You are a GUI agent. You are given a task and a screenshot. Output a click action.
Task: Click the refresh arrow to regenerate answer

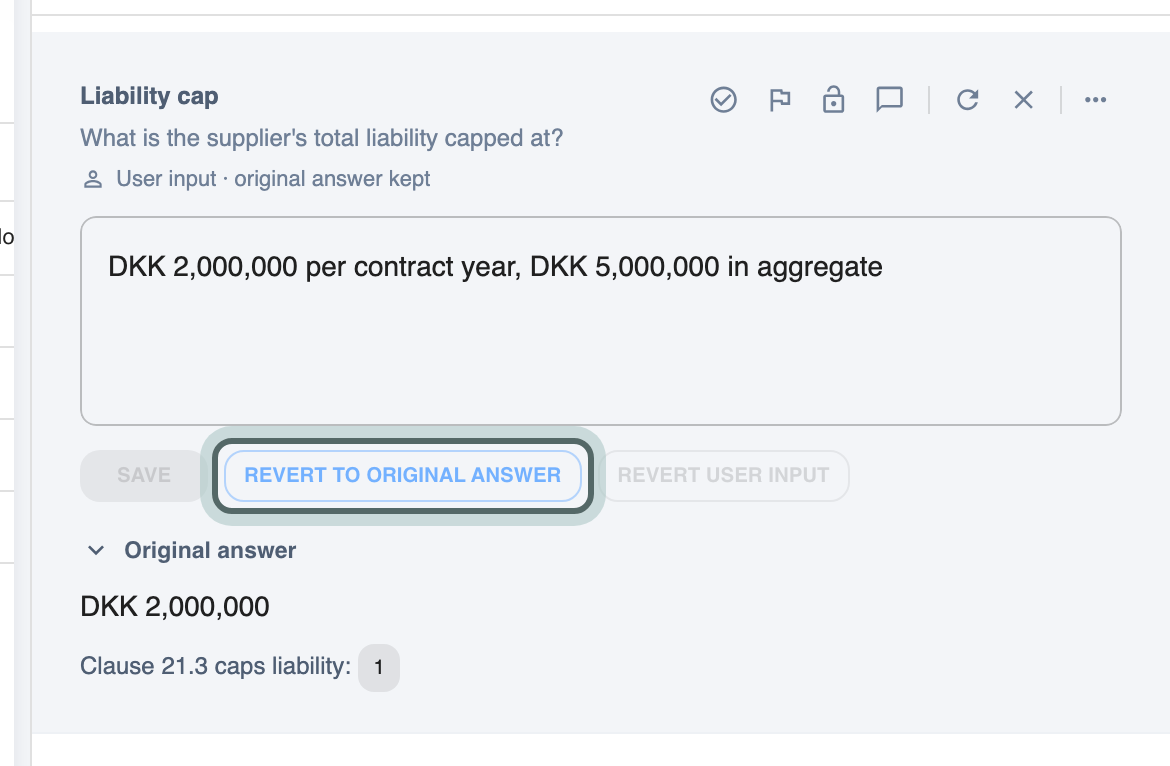click(x=968, y=99)
